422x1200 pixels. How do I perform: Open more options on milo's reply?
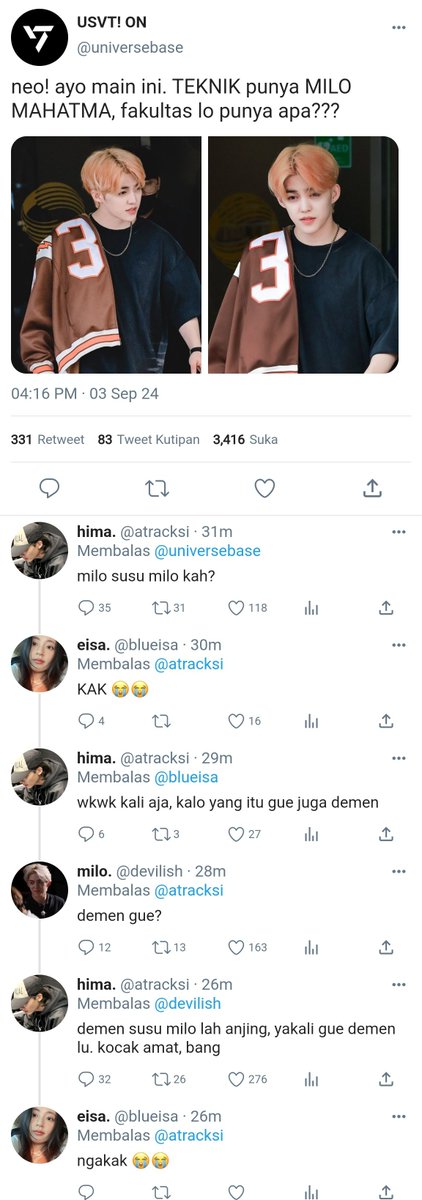pyautogui.click(x=400, y=871)
